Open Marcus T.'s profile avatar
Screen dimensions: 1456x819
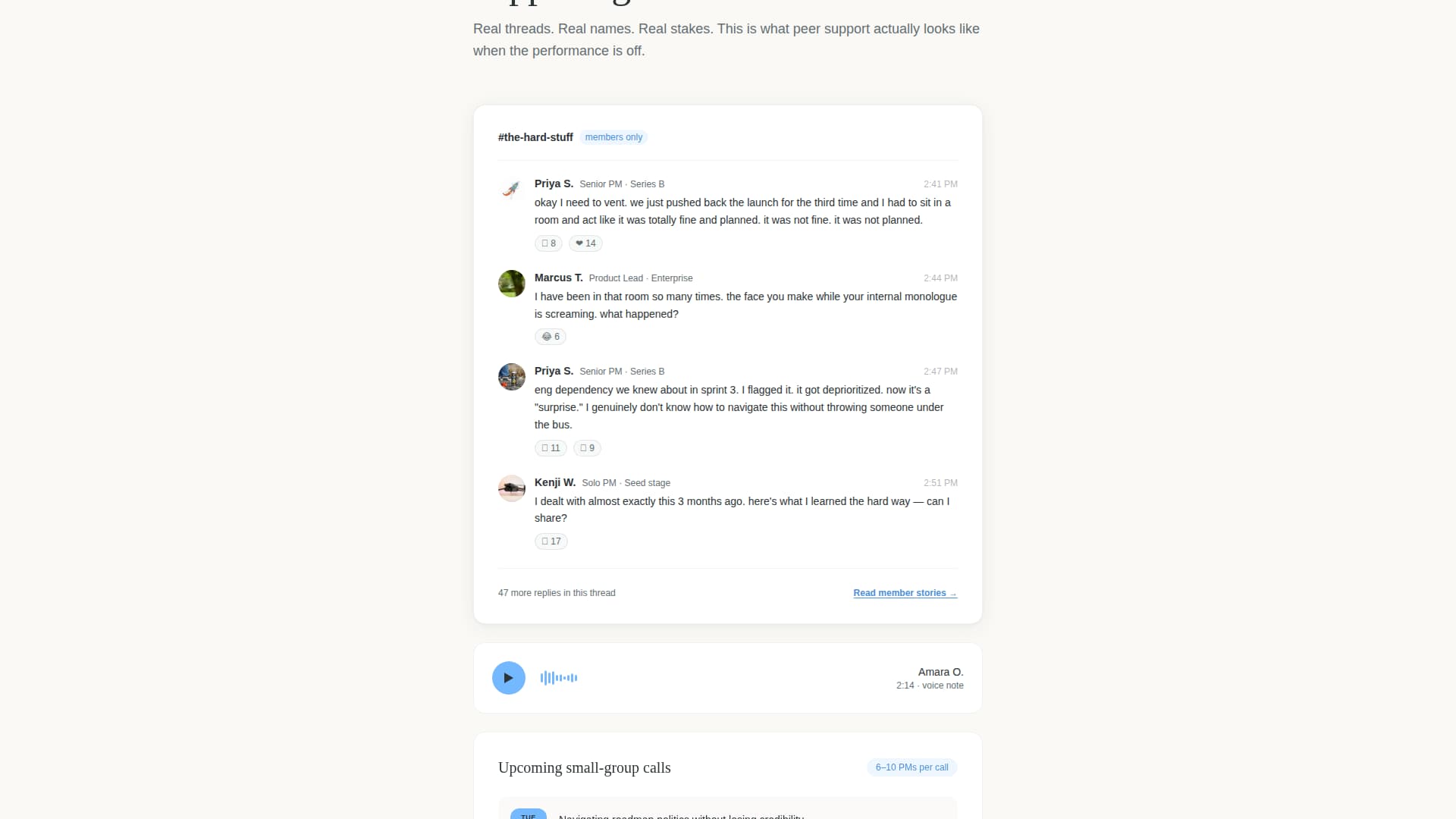point(511,284)
